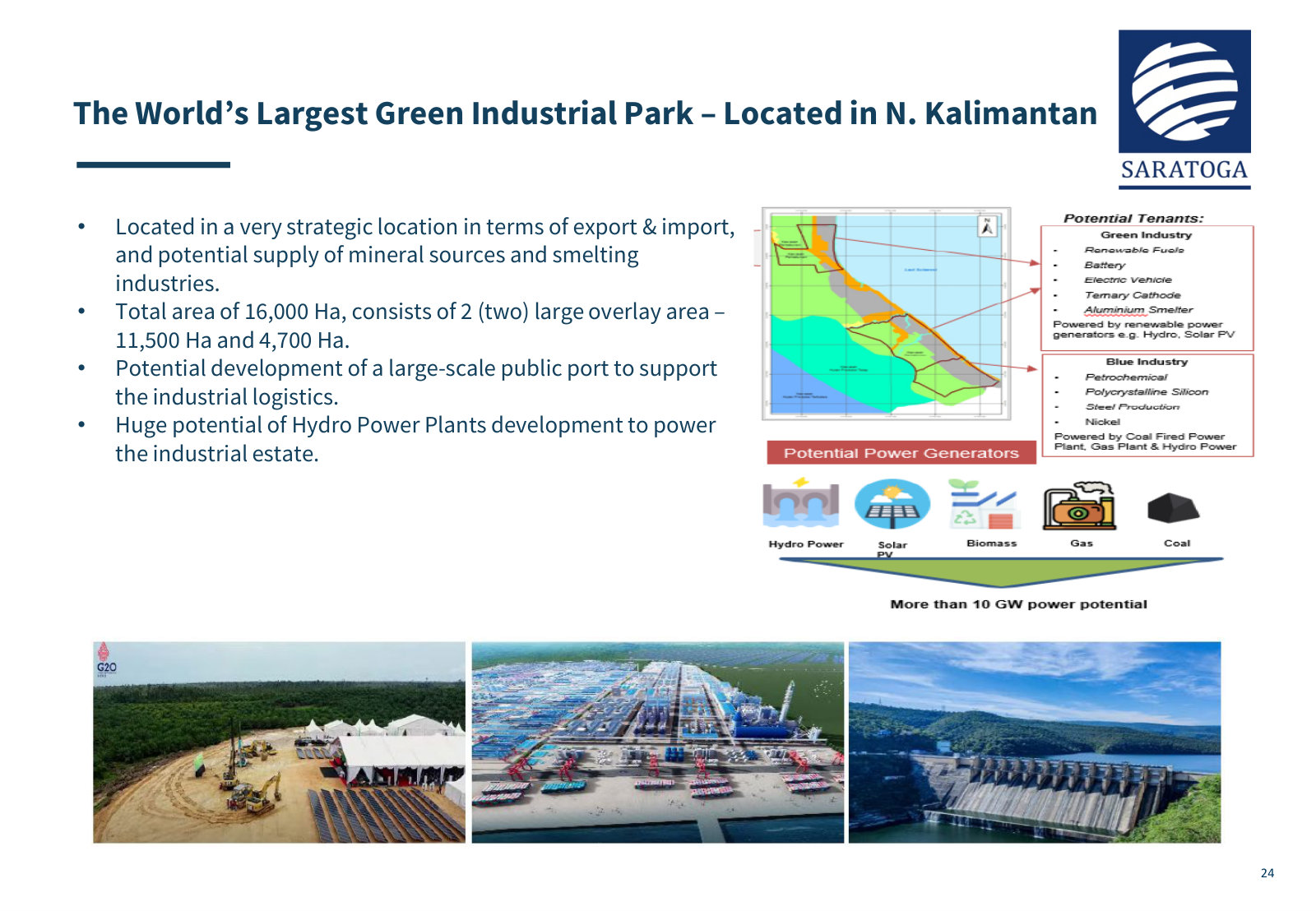Click the "Nickel" list item
The width and height of the screenshot is (1316, 911).
1102,422
